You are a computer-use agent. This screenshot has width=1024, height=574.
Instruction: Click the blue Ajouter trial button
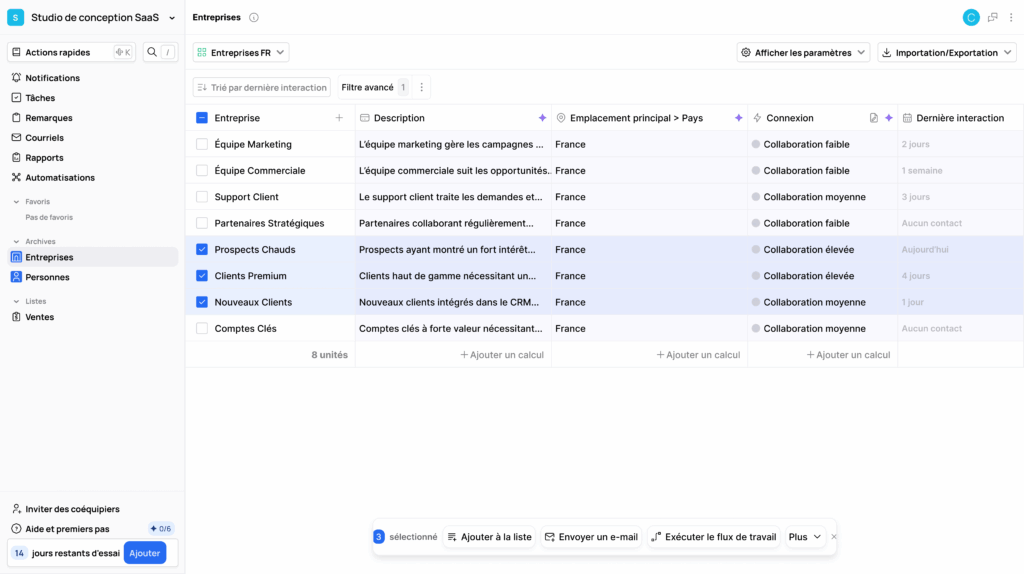145,553
